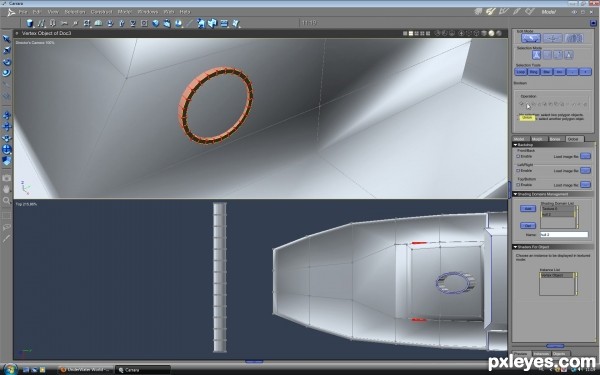The image size is (600, 375).
Task: Click Del shading domain button
Action: tap(528, 226)
